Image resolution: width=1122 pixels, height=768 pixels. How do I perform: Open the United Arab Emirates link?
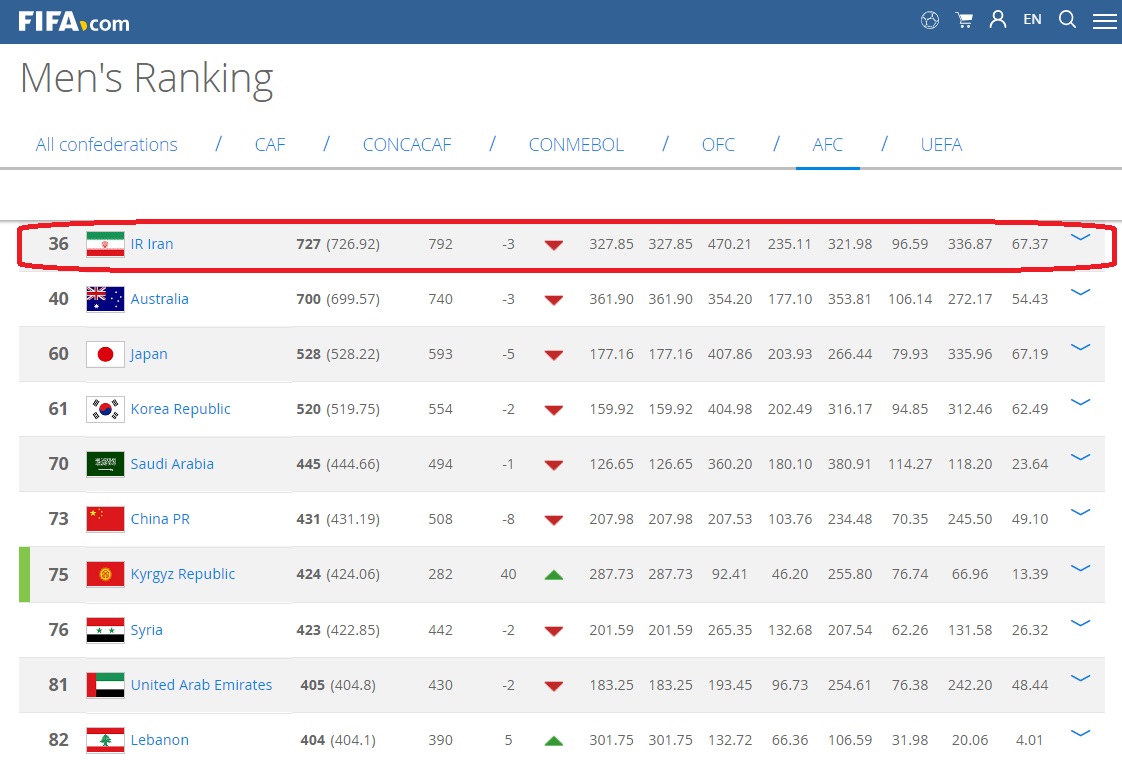201,685
